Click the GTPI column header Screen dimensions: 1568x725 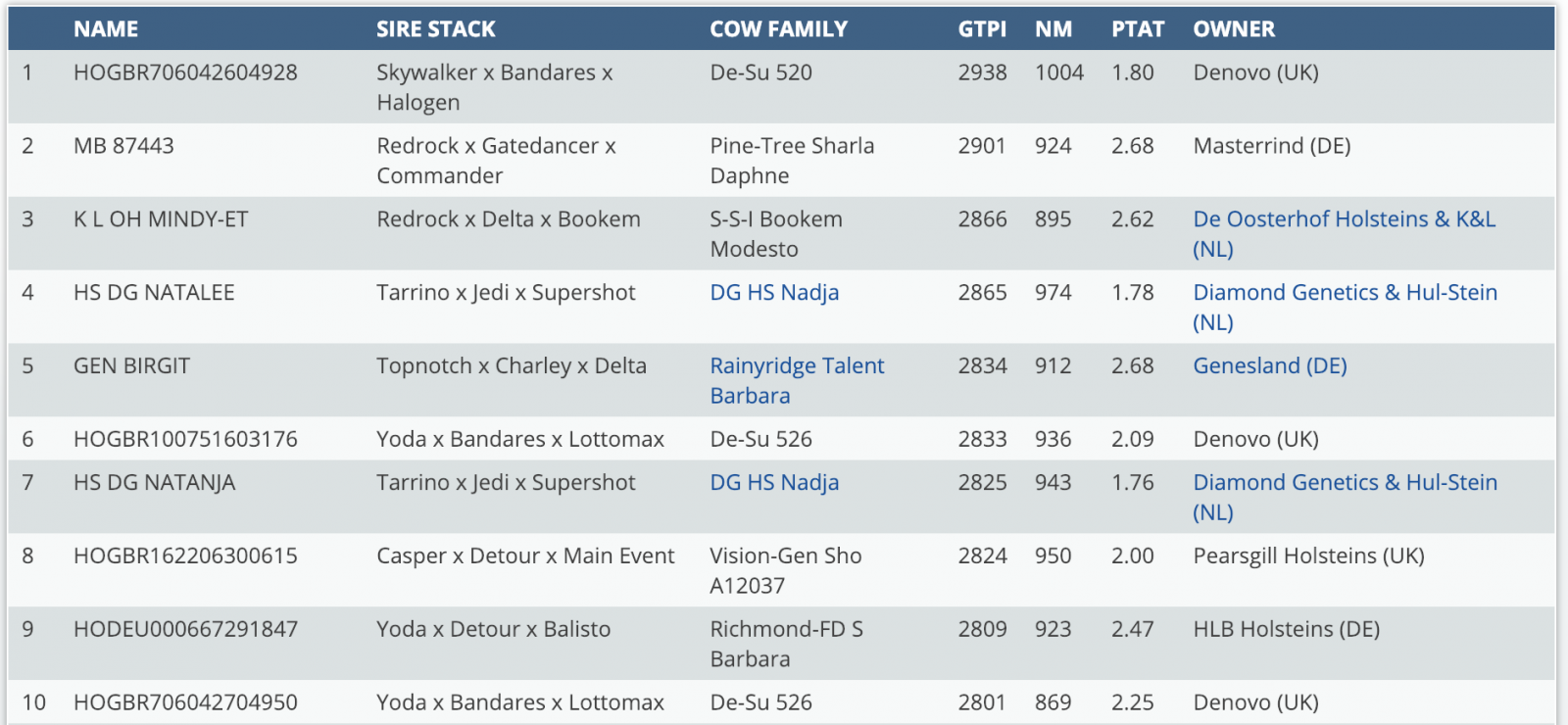(x=982, y=29)
